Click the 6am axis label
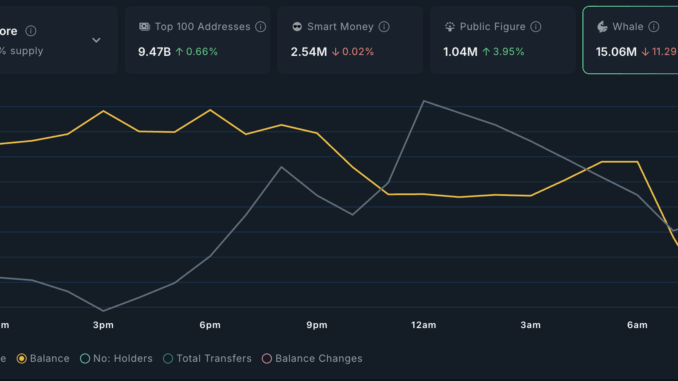The image size is (678, 381). coord(637,325)
